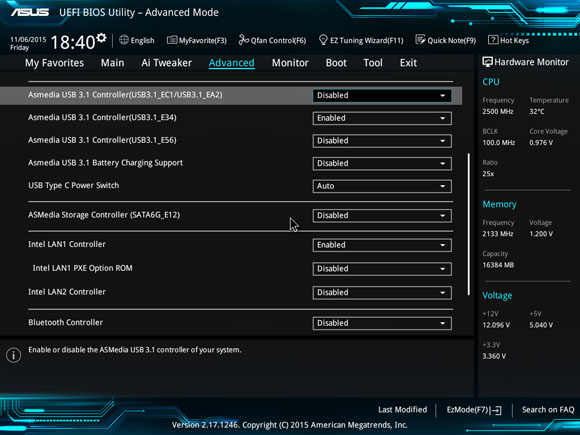Switch to the Main tab
This screenshot has width=580, height=435.
pos(112,63)
